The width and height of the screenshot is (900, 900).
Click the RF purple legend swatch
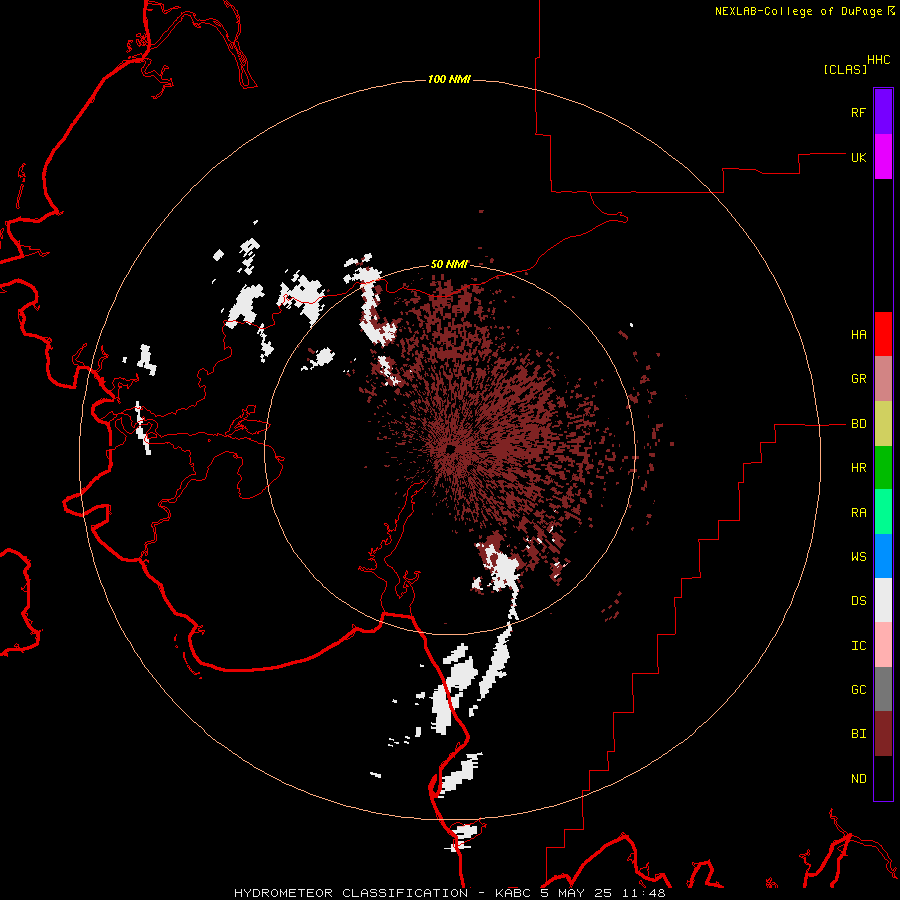pyautogui.click(x=883, y=112)
